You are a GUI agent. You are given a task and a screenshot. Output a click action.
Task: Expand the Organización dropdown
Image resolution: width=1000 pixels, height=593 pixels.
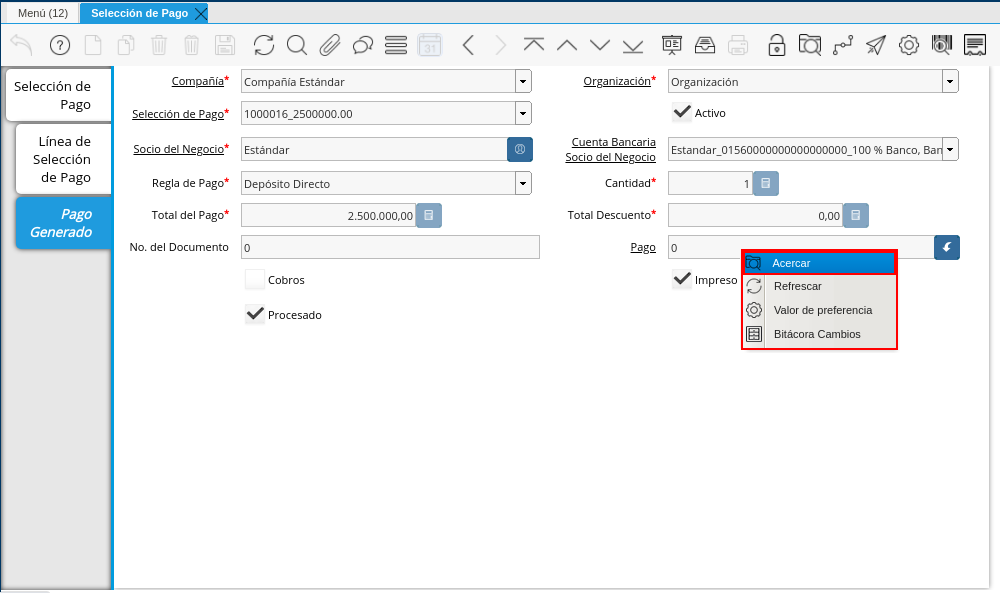(949, 81)
